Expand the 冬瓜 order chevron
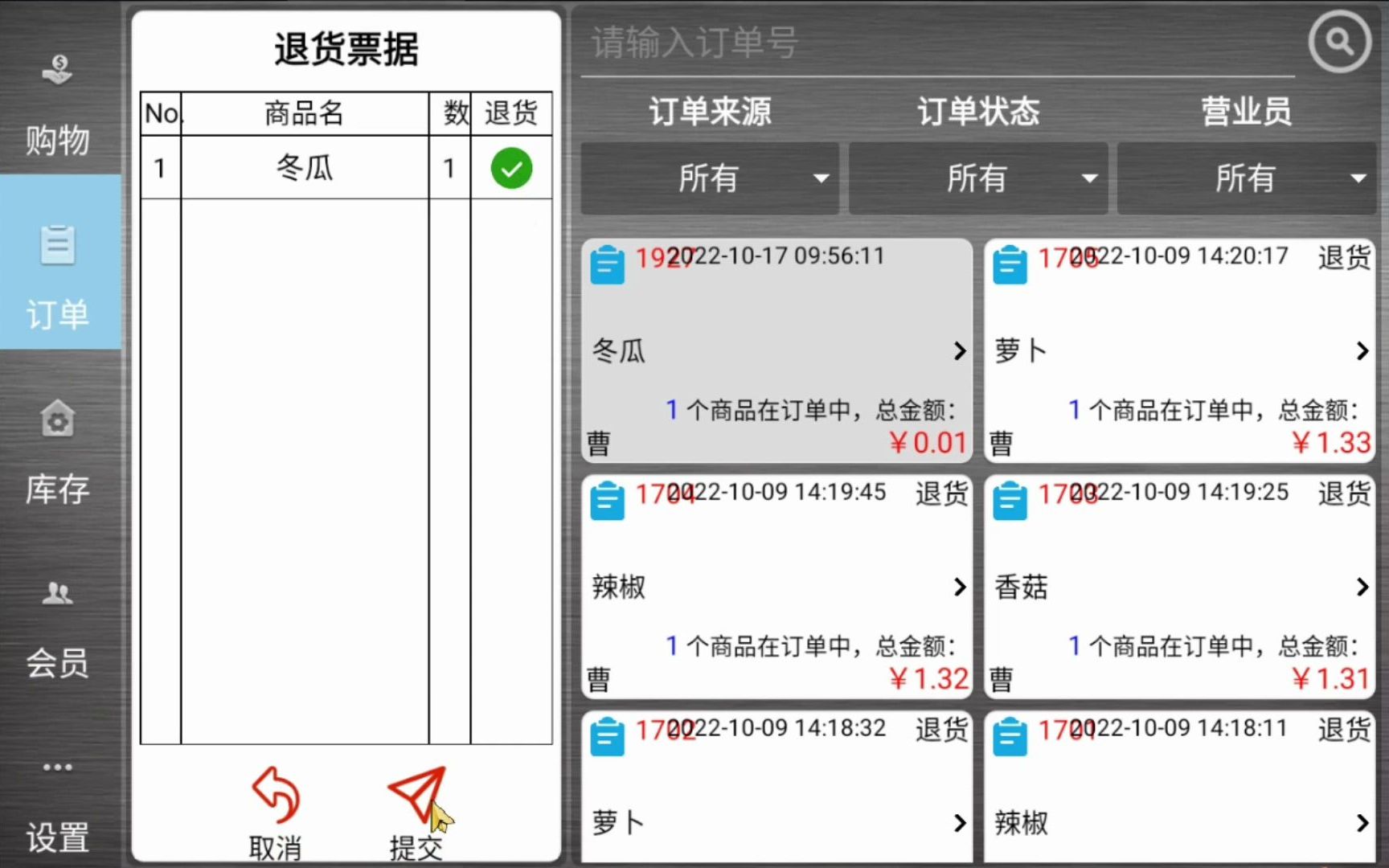Screen dimensions: 1389x868 tap(959, 350)
